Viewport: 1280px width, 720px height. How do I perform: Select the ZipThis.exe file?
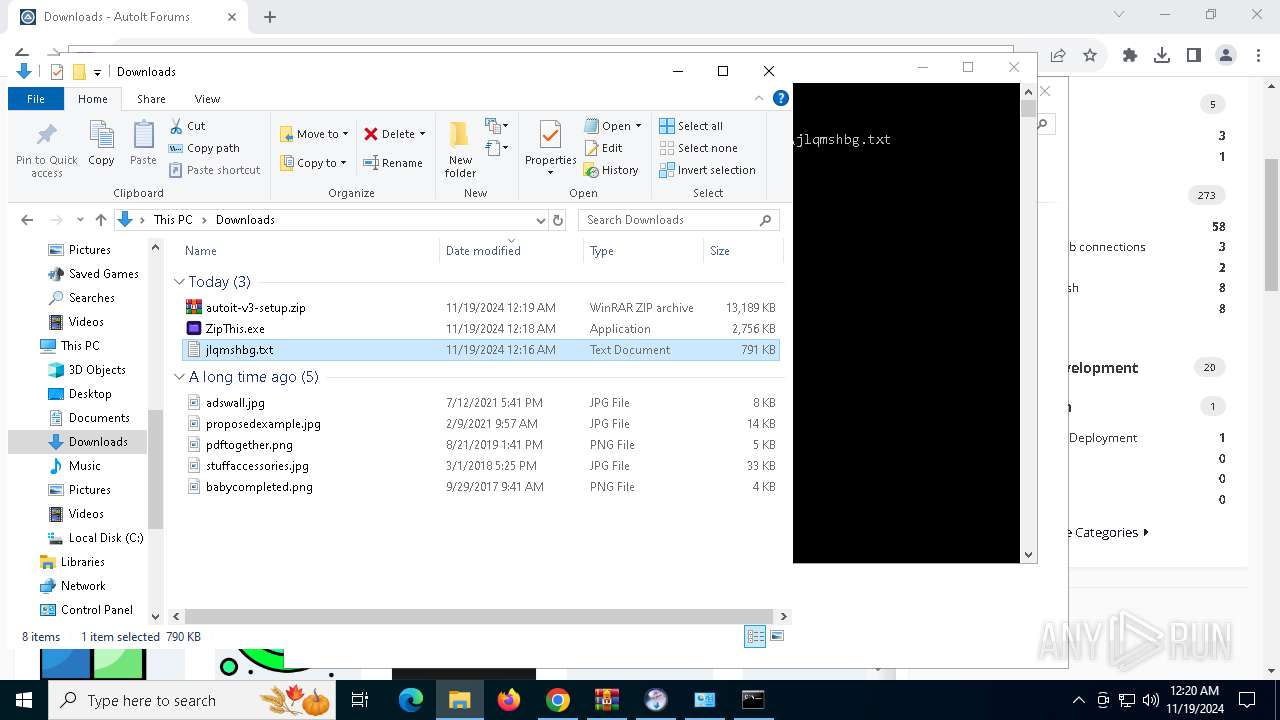coord(235,329)
